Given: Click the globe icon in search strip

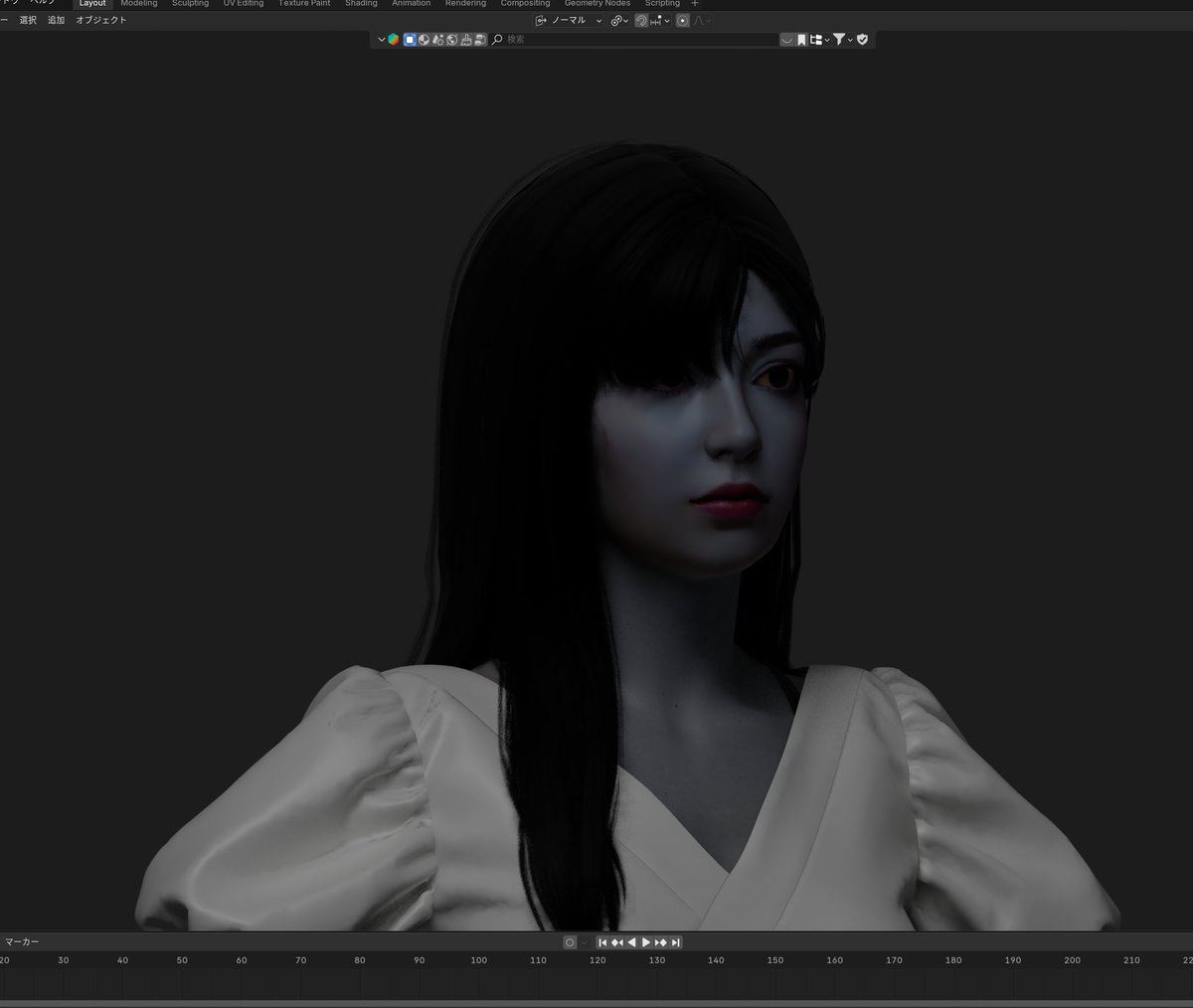Looking at the screenshot, I should (452, 40).
